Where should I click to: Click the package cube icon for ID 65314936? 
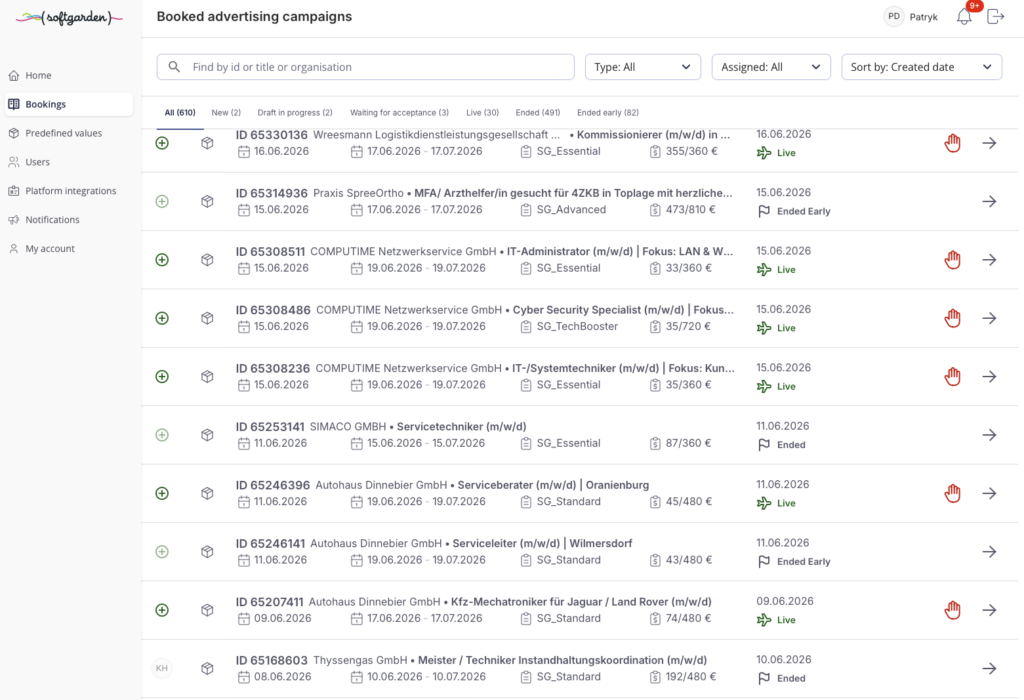207,201
